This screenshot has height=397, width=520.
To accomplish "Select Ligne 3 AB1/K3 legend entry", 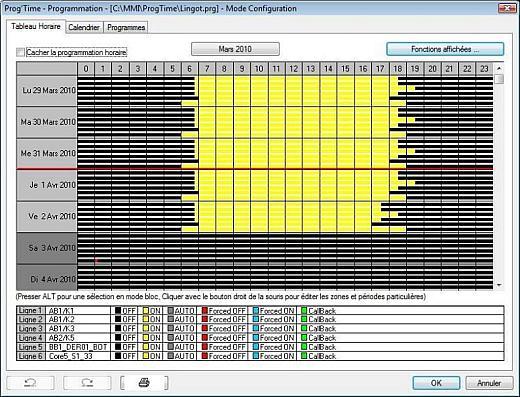I will pyautogui.click(x=63, y=329).
